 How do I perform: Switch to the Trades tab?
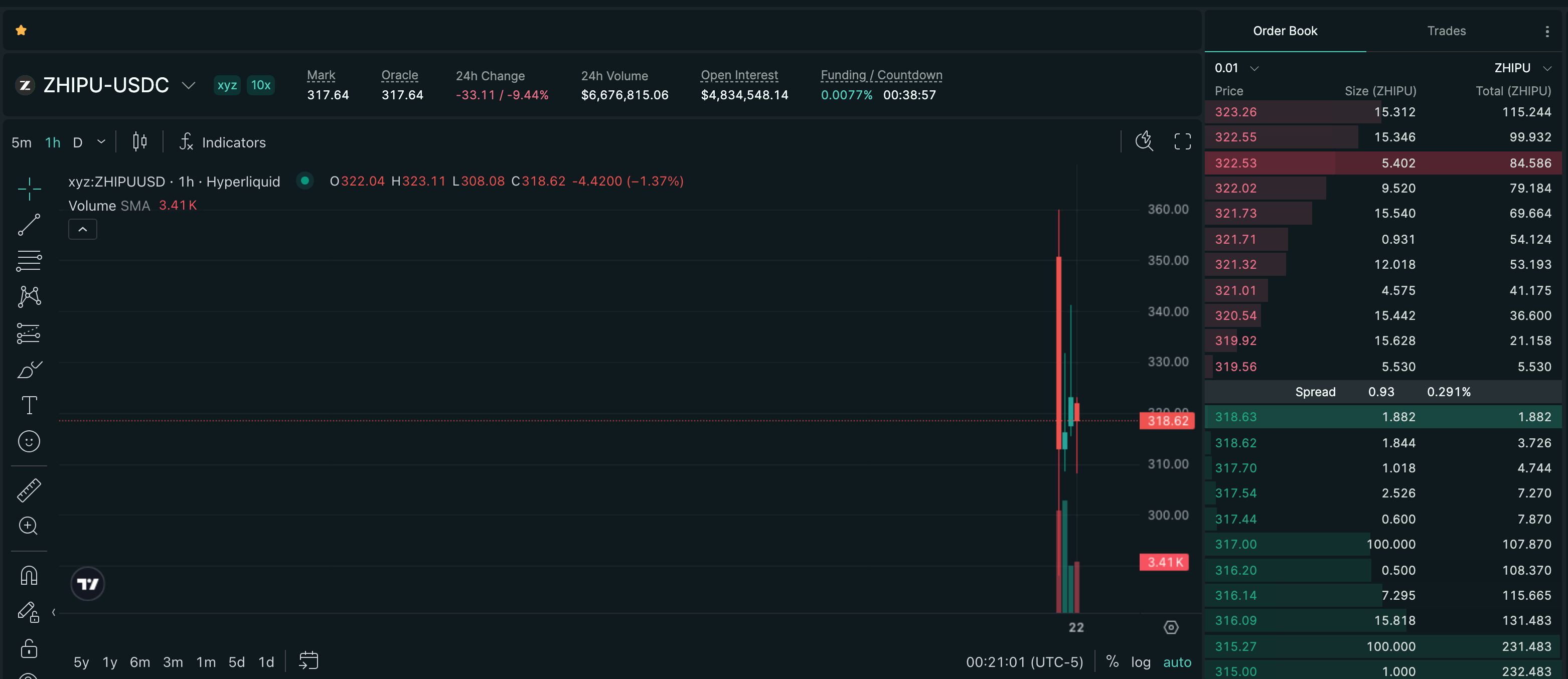(1447, 31)
